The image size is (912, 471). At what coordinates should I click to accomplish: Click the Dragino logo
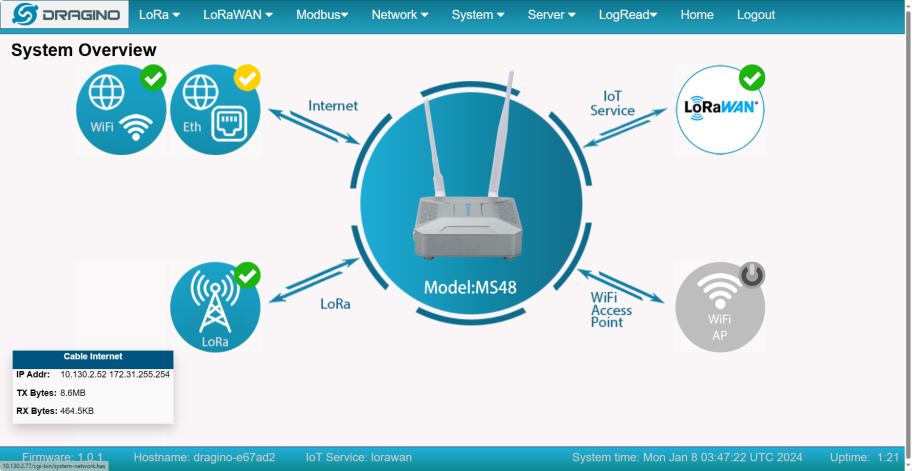point(65,15)
